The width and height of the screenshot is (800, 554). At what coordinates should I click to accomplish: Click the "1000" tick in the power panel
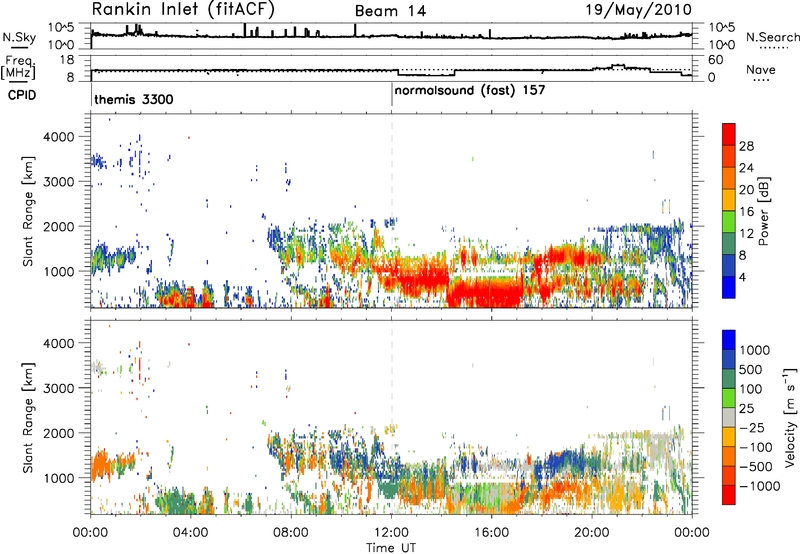pos(59,271)
